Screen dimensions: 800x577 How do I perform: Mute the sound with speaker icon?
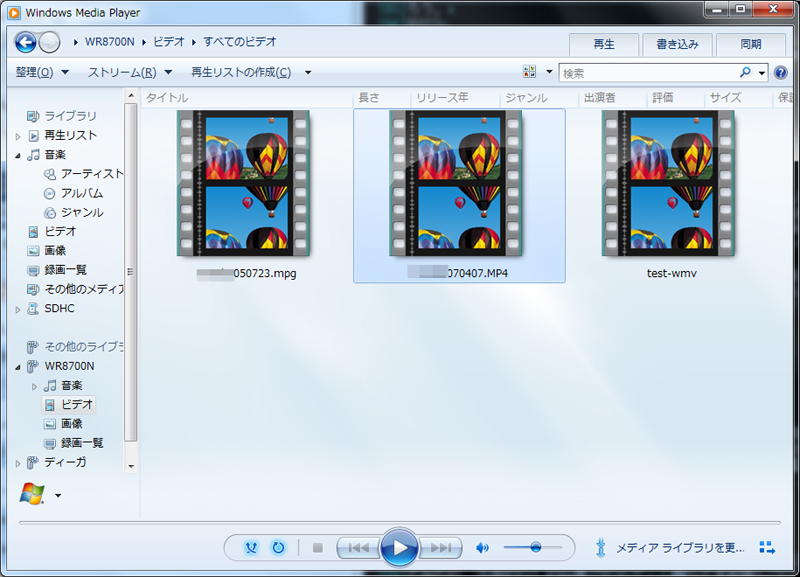click(482, 548)
